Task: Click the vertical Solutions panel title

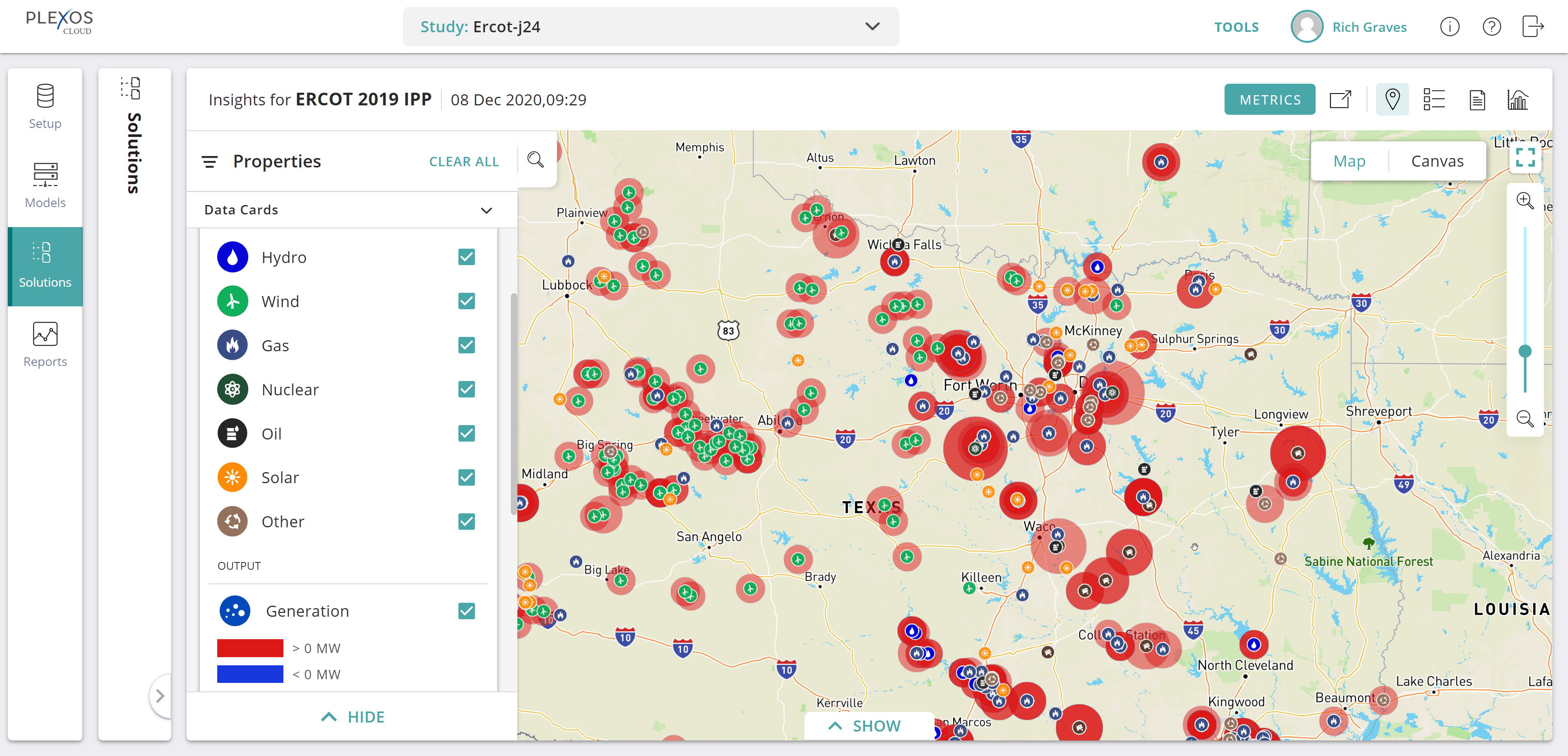Action: click(x=133, y=153)
